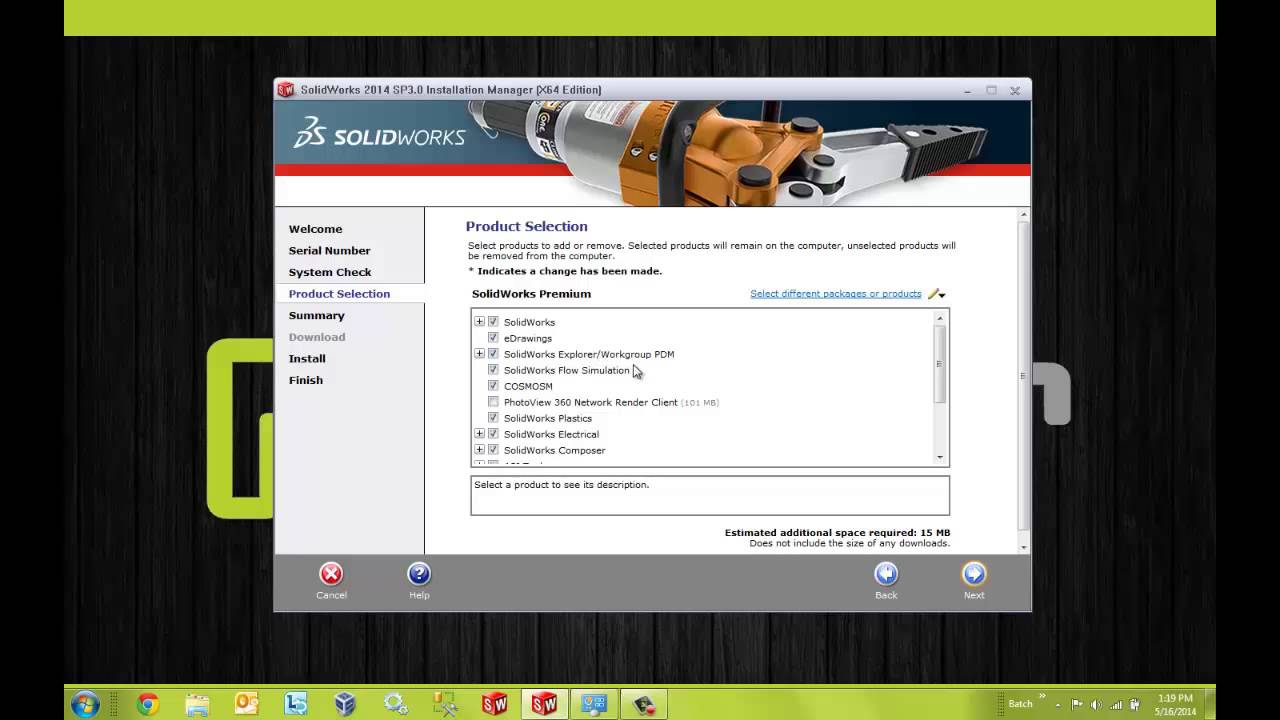1280x720 pixels.
Task: Click the Action Center flag tray icon
Action: (x=1077, y=704)
